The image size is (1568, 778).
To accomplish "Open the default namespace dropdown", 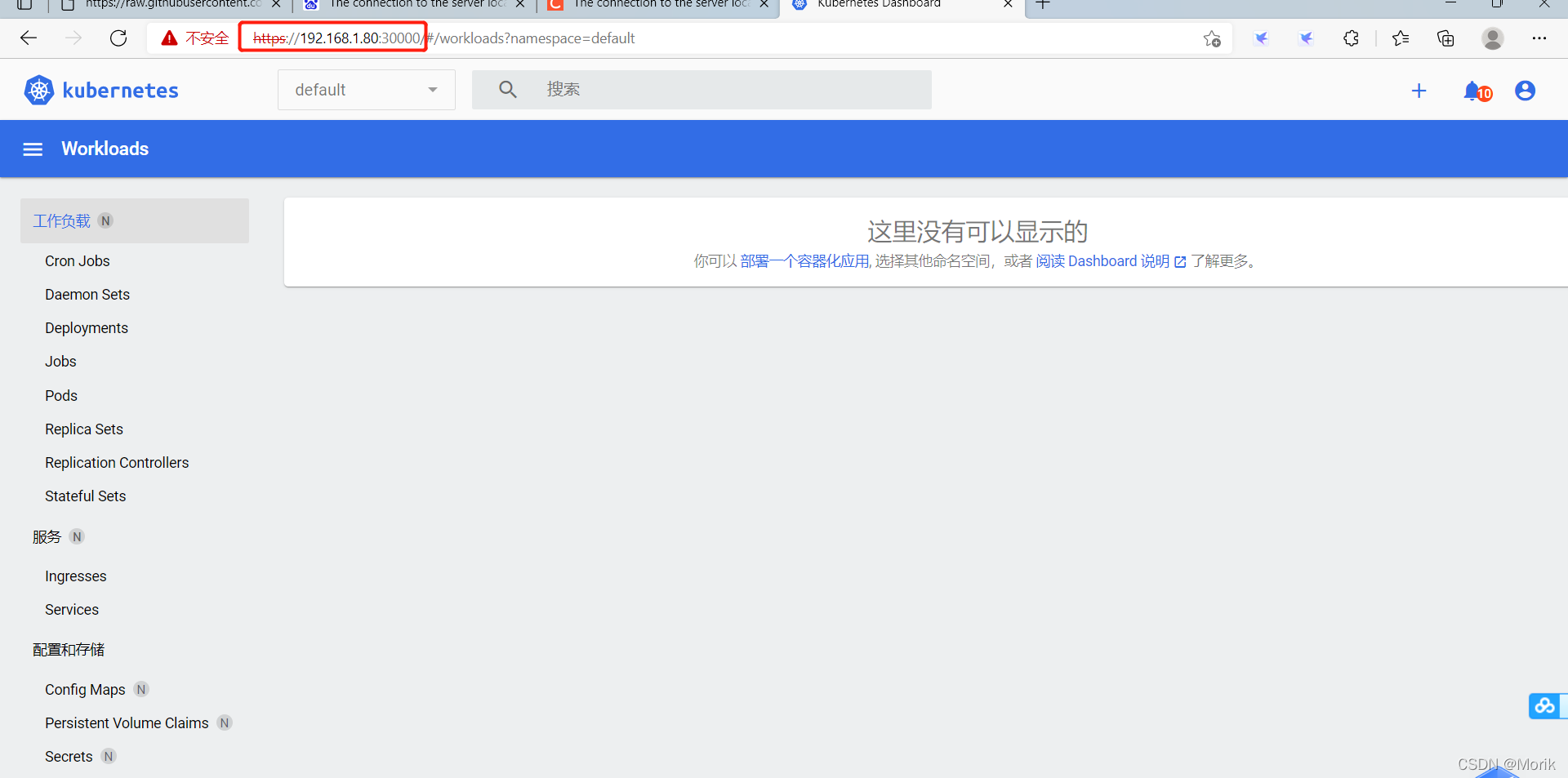I will click(x=367, y=90).
